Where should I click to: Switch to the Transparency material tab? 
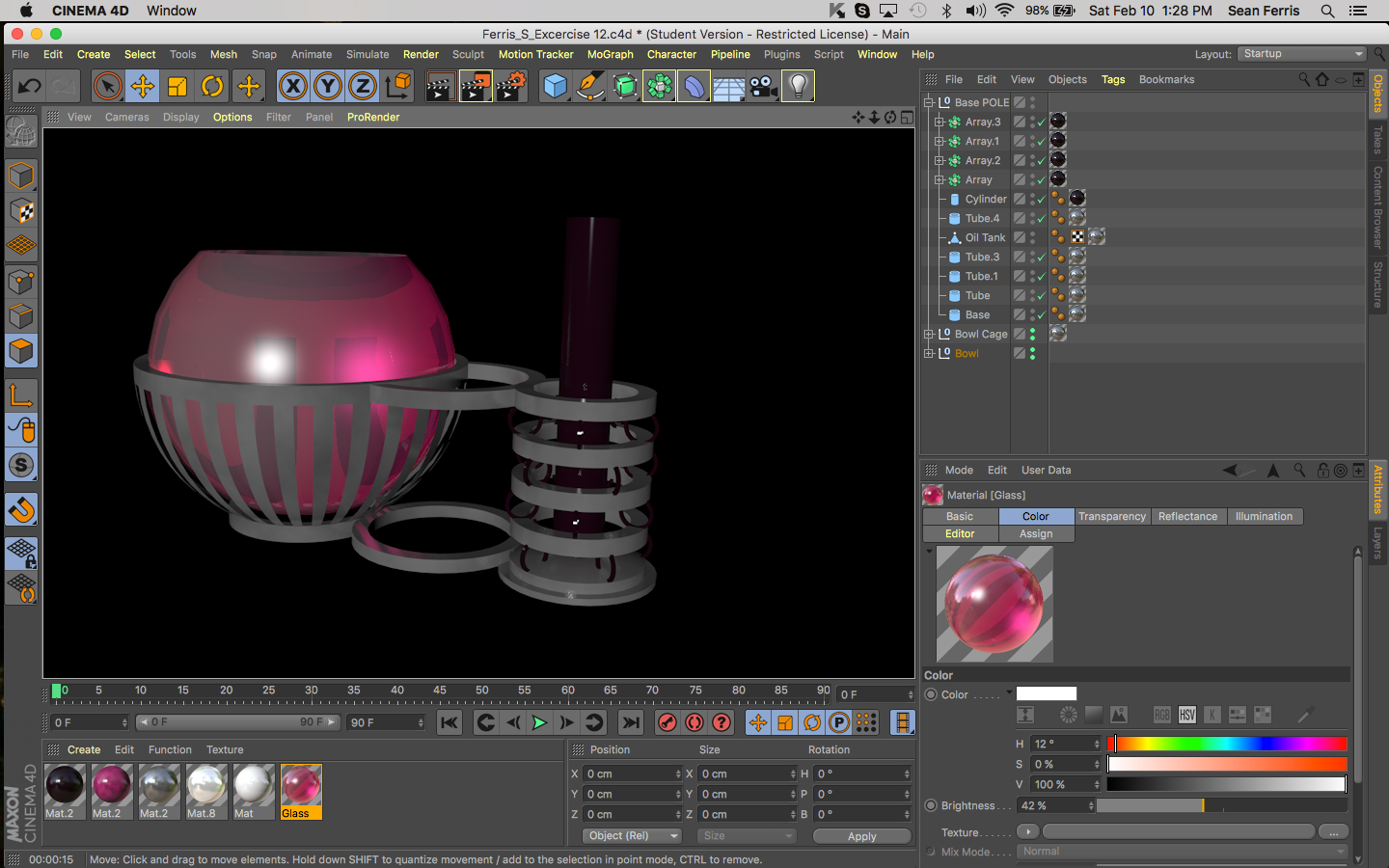pyautogui.click(x=1111, y=517)
